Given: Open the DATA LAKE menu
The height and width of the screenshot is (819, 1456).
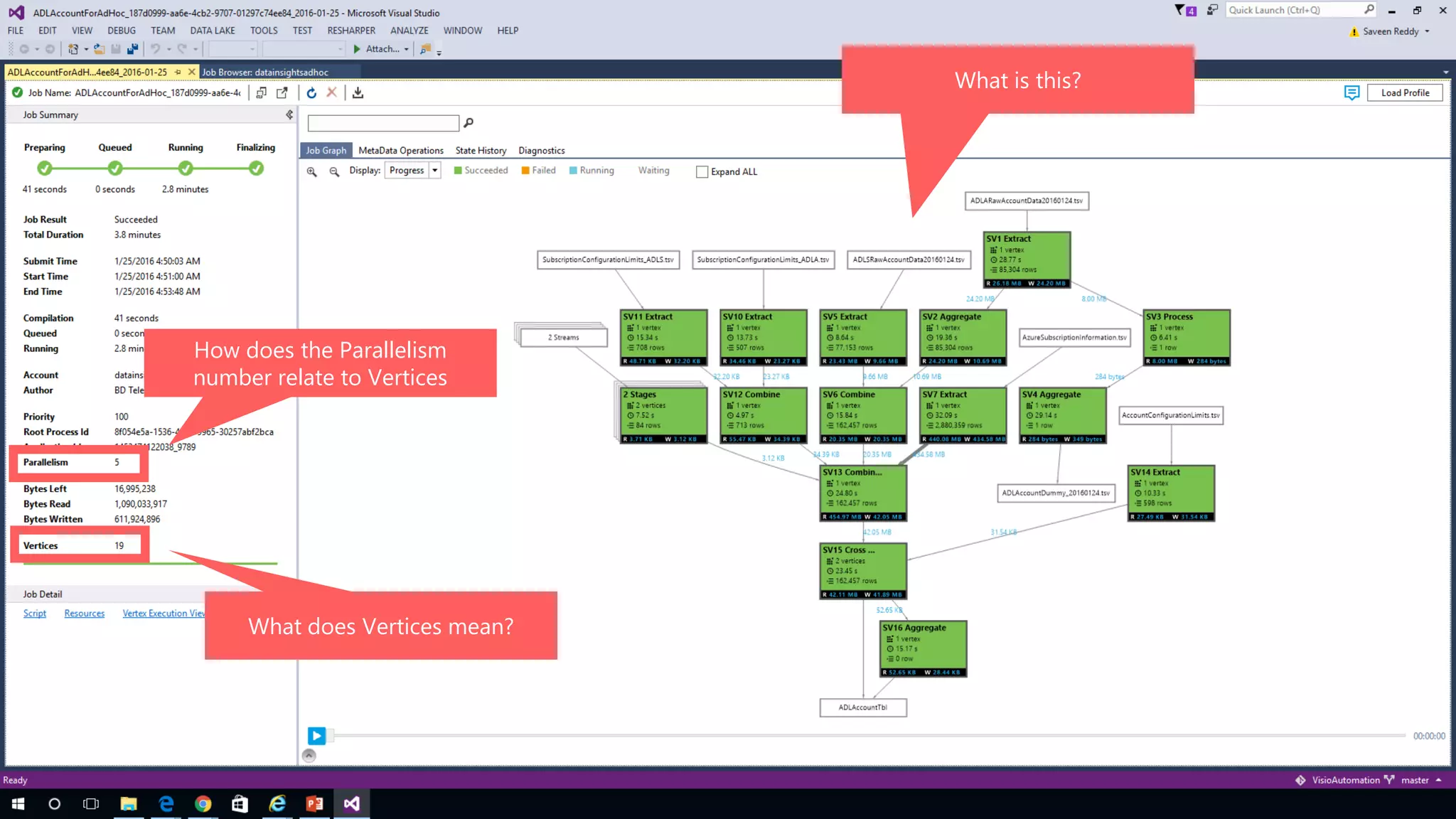Looking at the screenshot, I should [x=212, y=31].
